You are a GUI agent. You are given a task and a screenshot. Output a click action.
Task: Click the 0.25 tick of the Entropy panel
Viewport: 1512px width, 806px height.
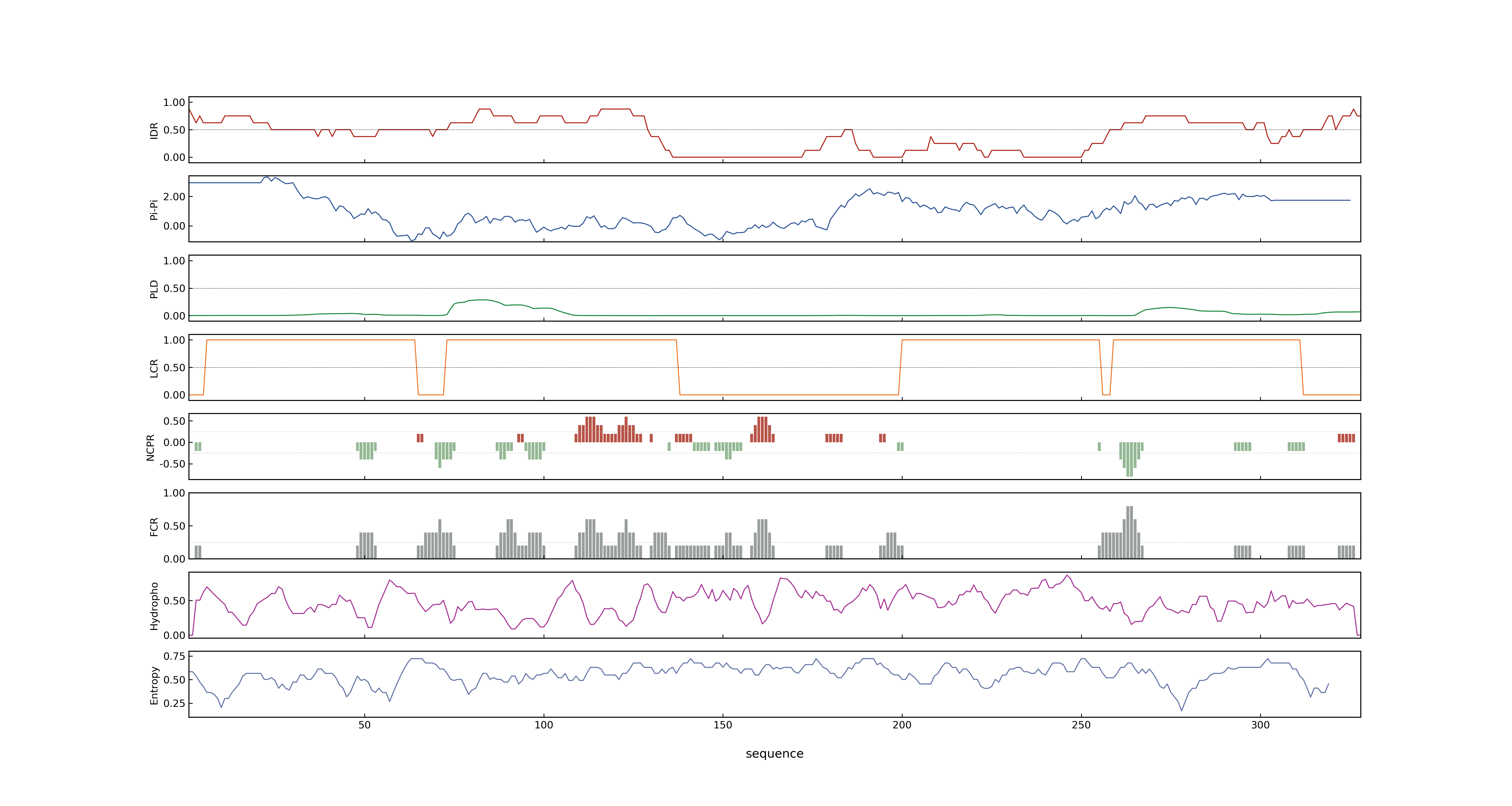point(174,703)
